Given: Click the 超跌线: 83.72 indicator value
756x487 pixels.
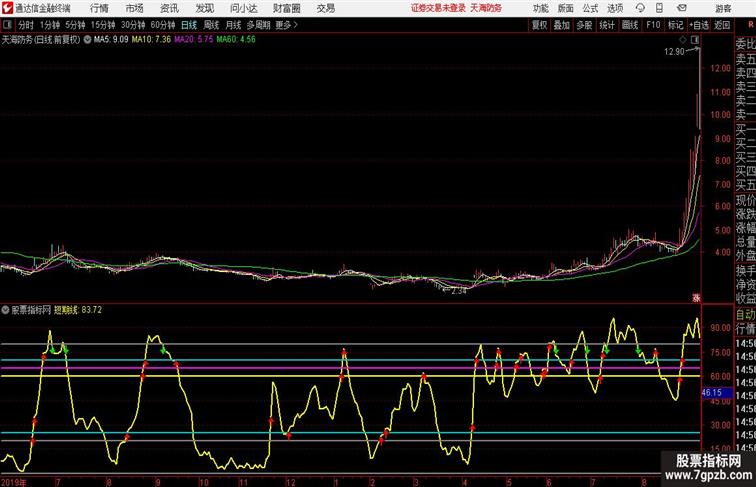Looking at the screenshot, I should point(78,310).
